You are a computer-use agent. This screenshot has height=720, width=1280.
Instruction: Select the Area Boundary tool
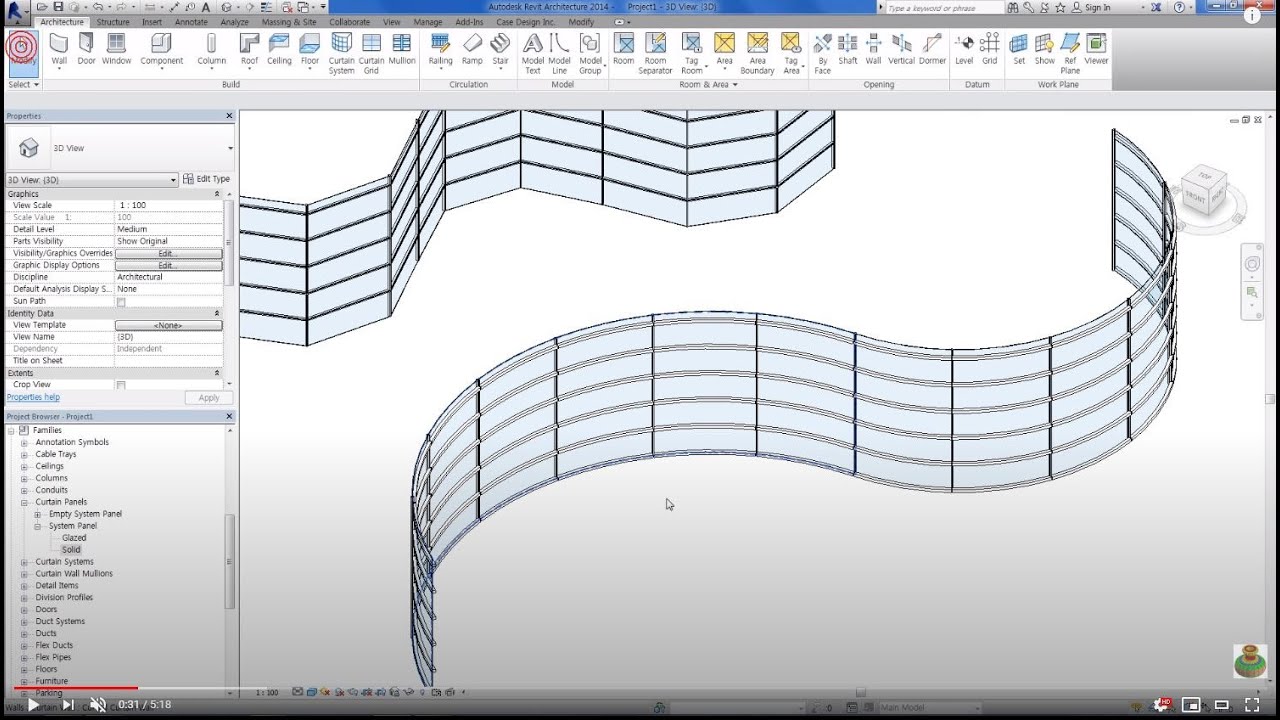click(x=757, y=54)
